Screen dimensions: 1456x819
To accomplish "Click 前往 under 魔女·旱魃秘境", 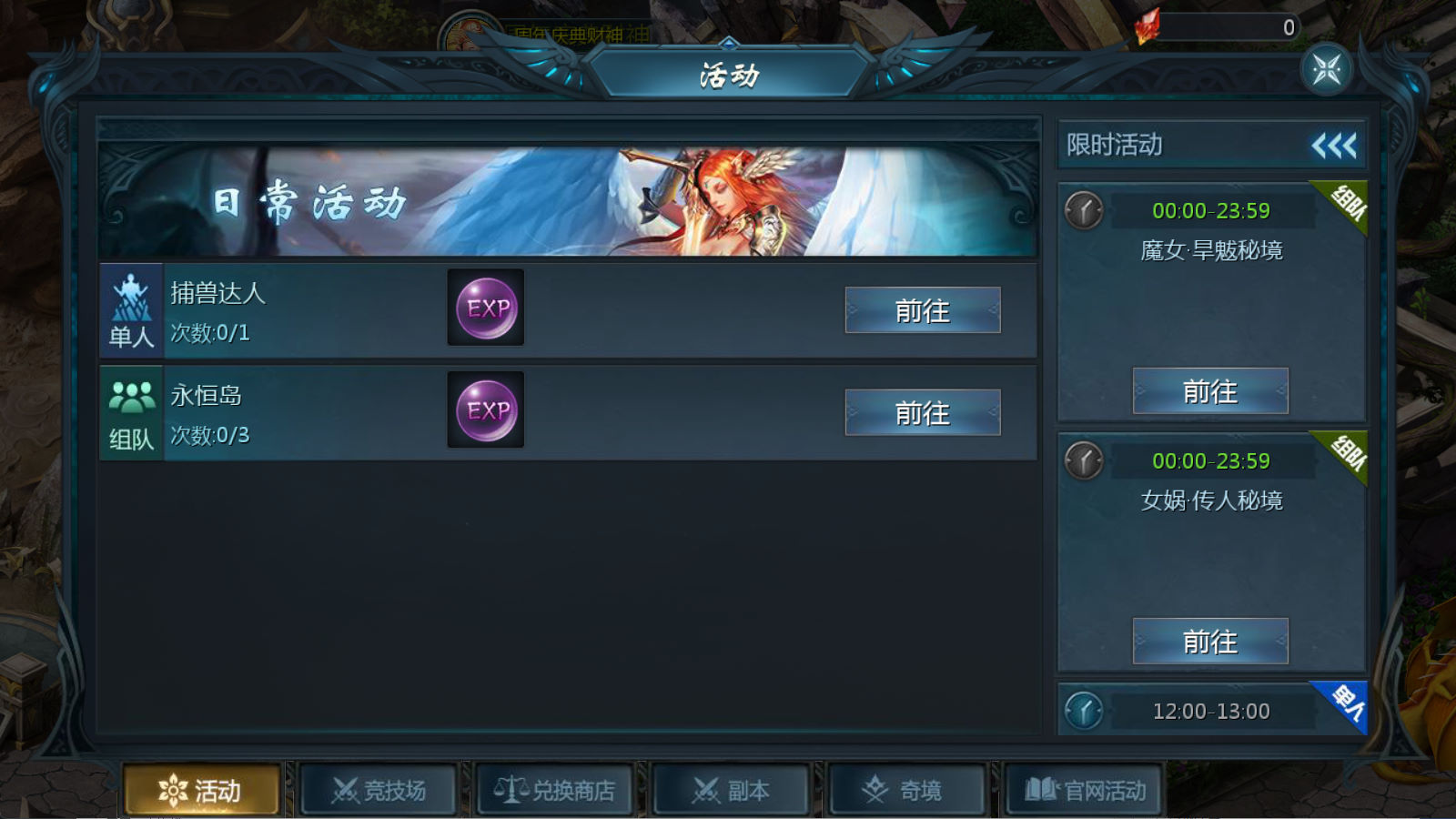I will [1210, 391].
